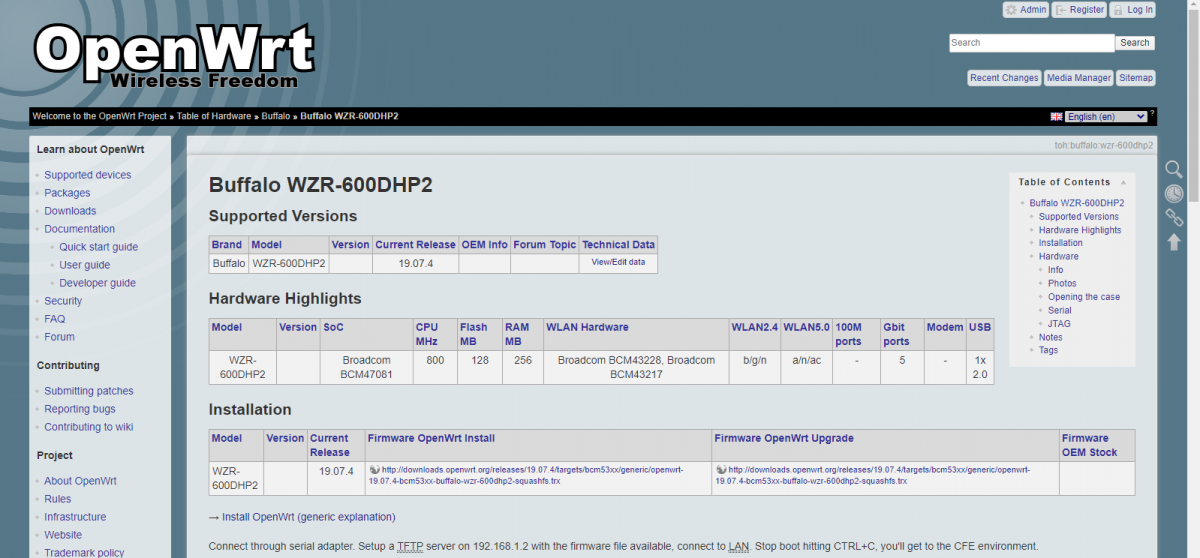Open Firmware OpenWrt Upgrade download URL
Image resolution: width=1200 pixels, height=558 pixels.
[873, 475]
